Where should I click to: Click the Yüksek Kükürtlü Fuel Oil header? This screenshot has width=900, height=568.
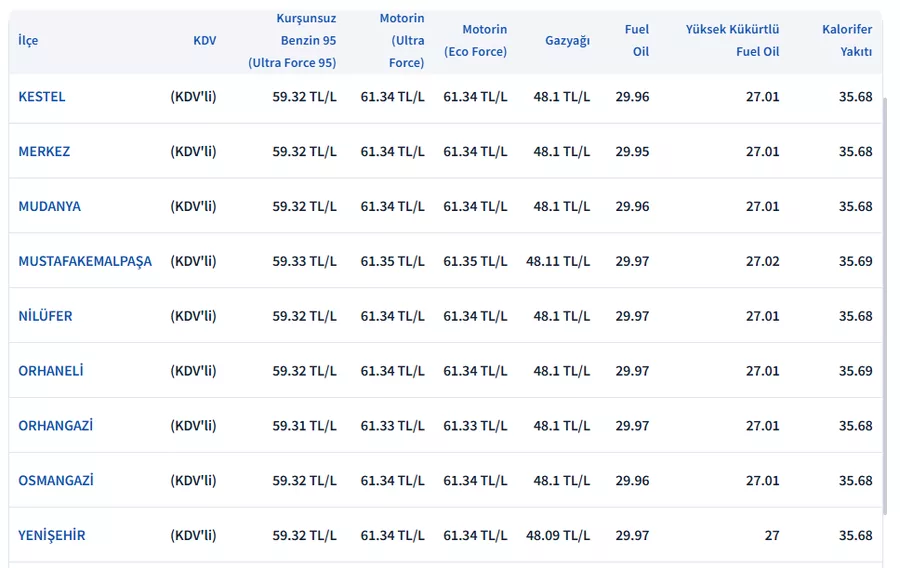click(732, 41)
